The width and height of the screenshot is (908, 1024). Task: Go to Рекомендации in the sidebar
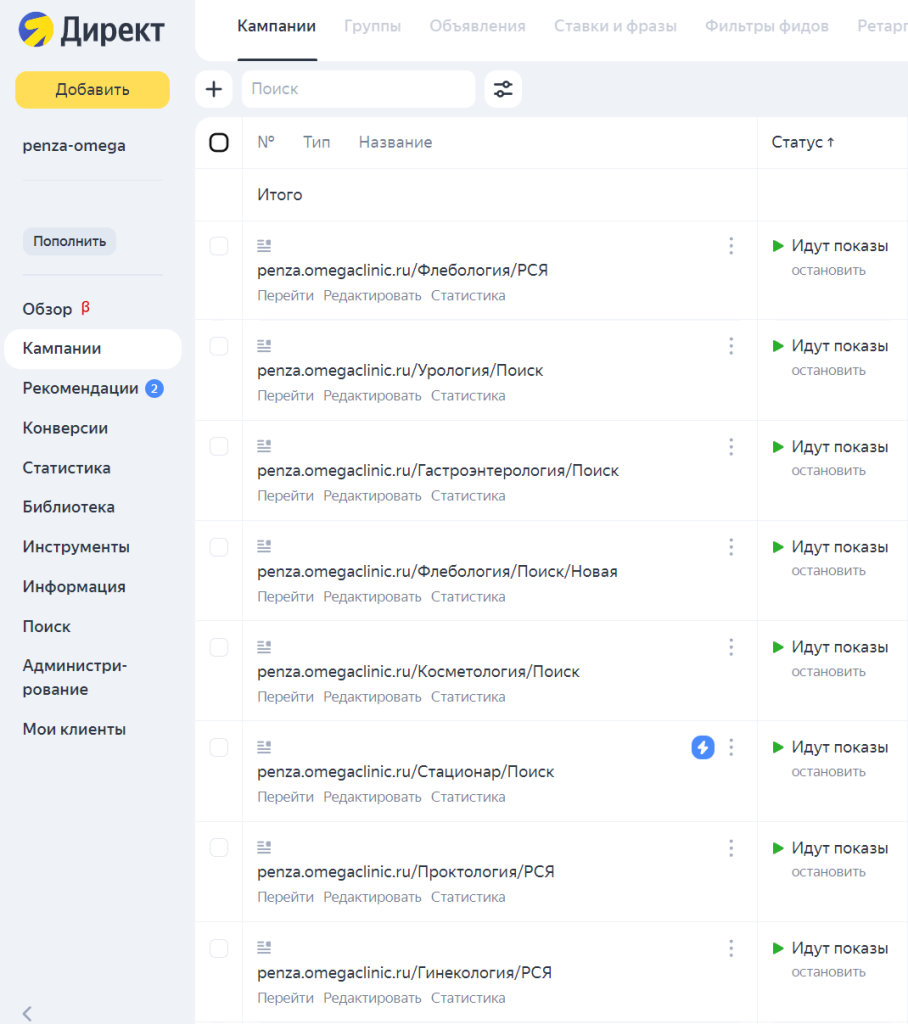pos(80,389)
